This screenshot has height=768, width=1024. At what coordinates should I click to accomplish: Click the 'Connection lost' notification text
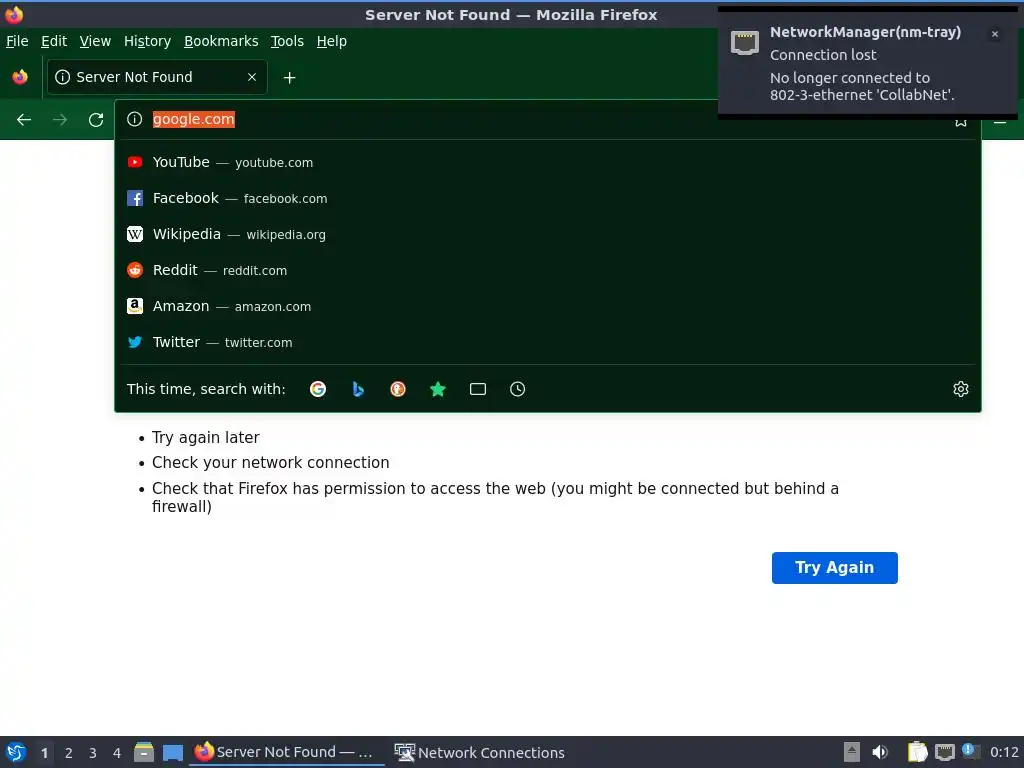pos(823,55)
